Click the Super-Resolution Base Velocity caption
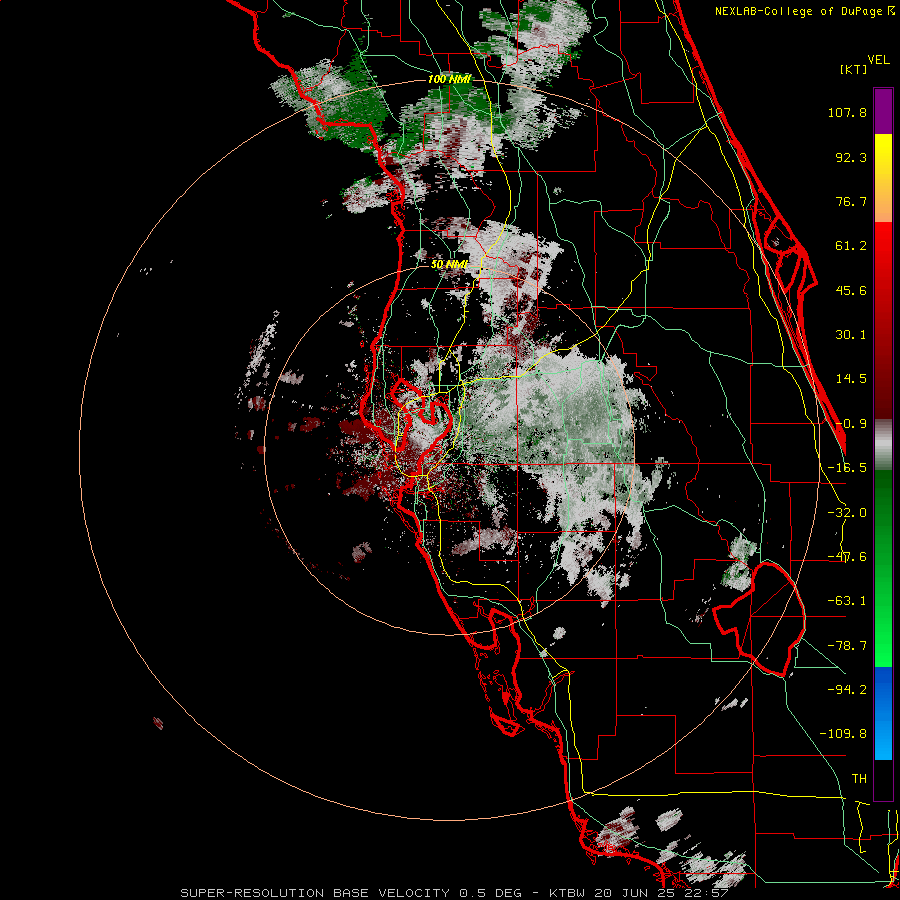This screenshot has width=900, height=900. (x=454, y=893)
